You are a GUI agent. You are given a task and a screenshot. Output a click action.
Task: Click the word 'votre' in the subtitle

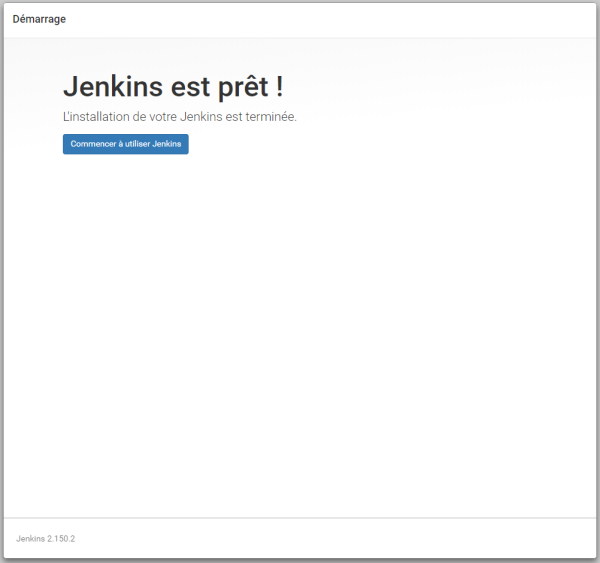(x=161, y=117)
